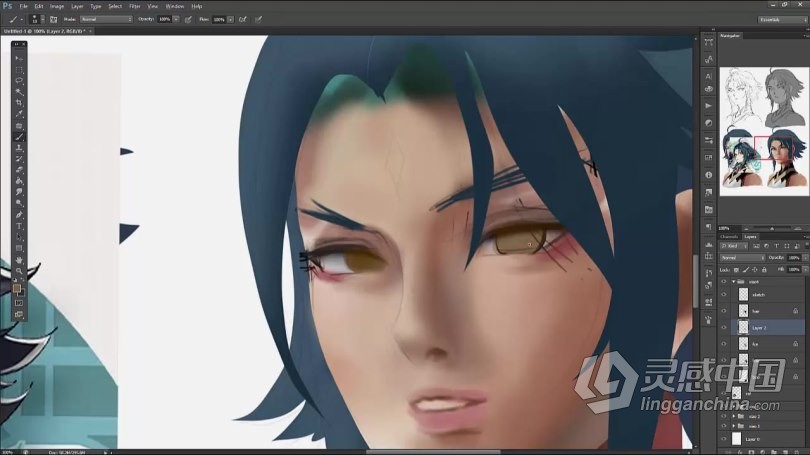Select the Path Selection tool
The width and height of the screenshot is (810, 455).
point(19,238)
